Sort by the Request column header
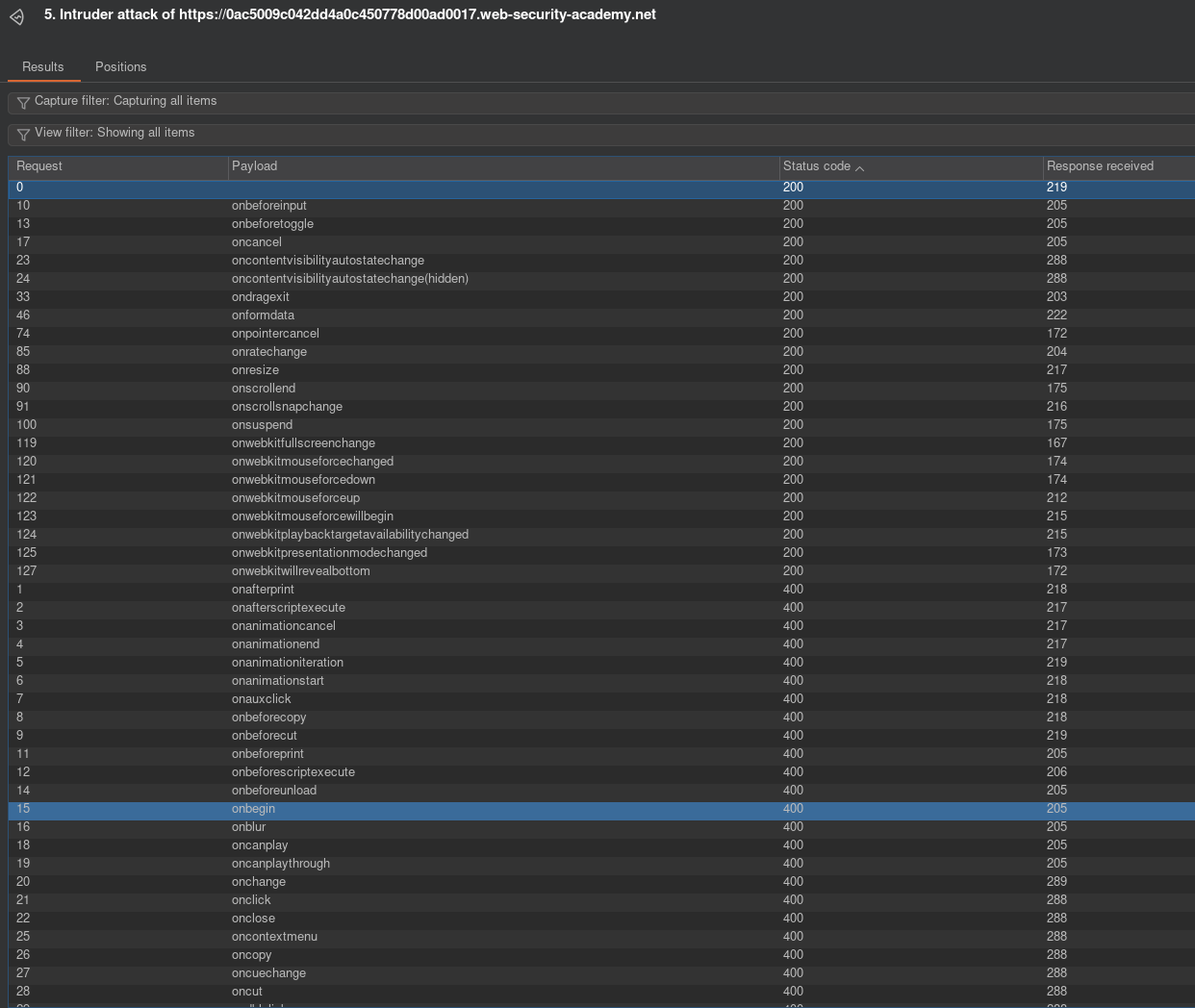The width and height of the screenshot is (1195, 1008). pyautogui.click(x=115, y=166)
